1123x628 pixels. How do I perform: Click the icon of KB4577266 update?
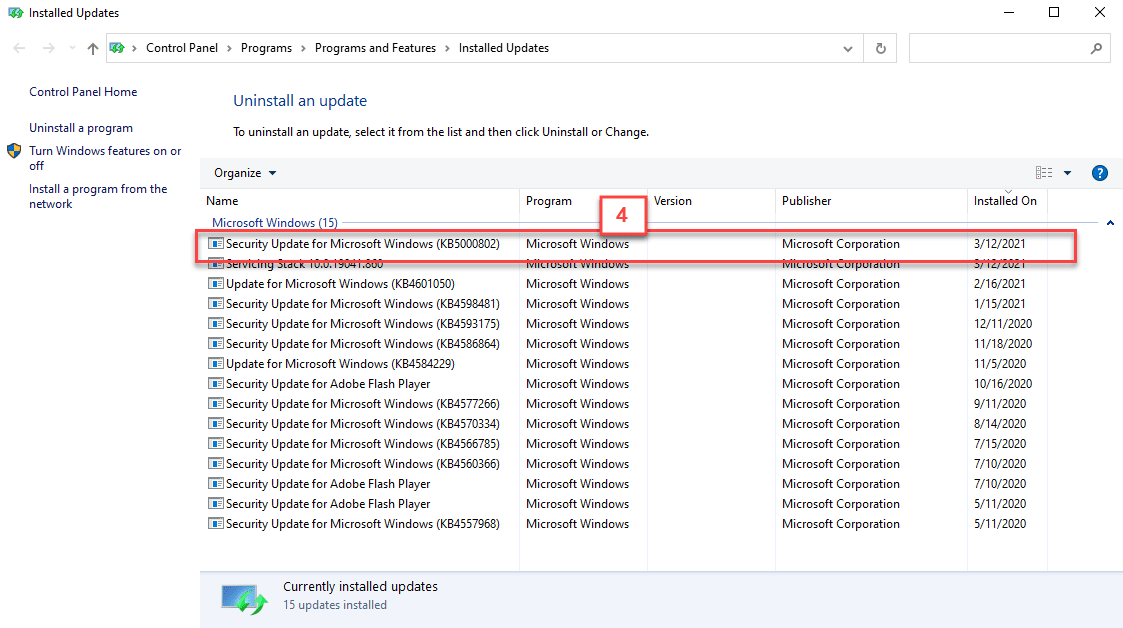coord(216,404)
